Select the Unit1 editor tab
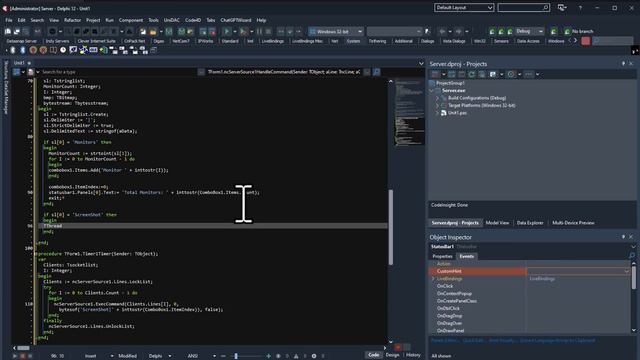The height and width of the screenshot is (360, 640). (x=19, y=63)
